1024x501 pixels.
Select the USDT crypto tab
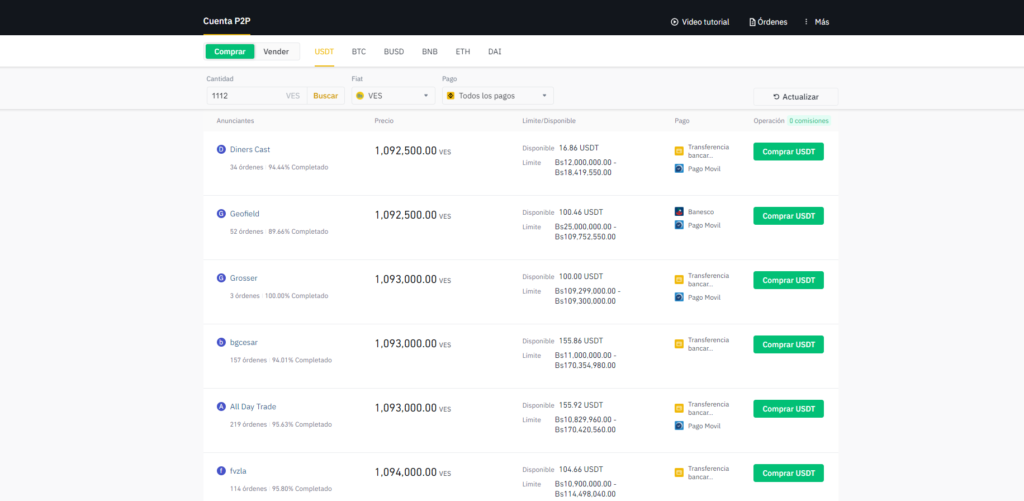pos(324,52)
